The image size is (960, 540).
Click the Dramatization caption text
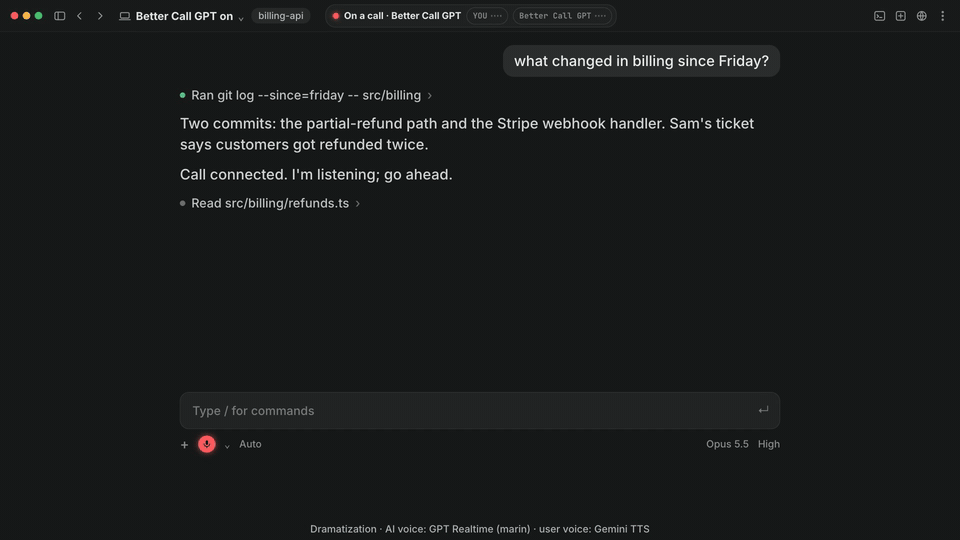[x=479, y=529]
